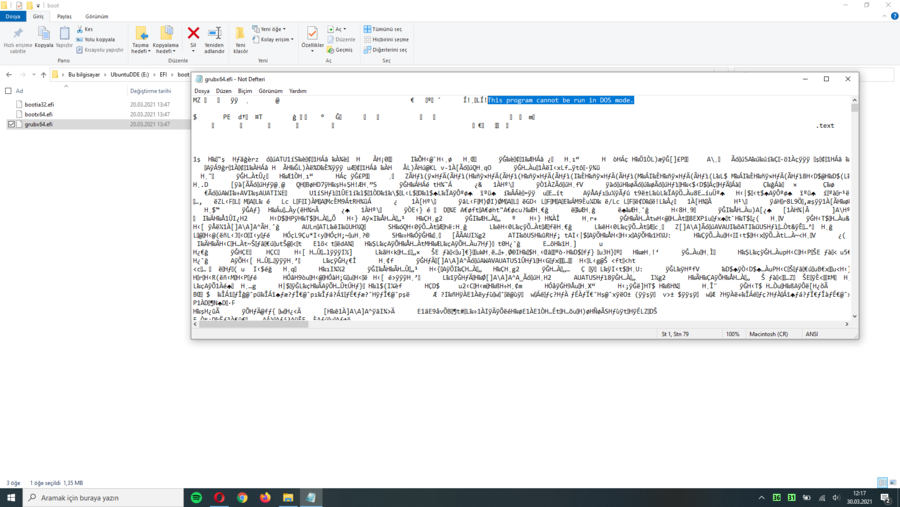Click the Kopyala copy icon
The height and width of the screenshot is (507, 900).
(x=44, y=34)
